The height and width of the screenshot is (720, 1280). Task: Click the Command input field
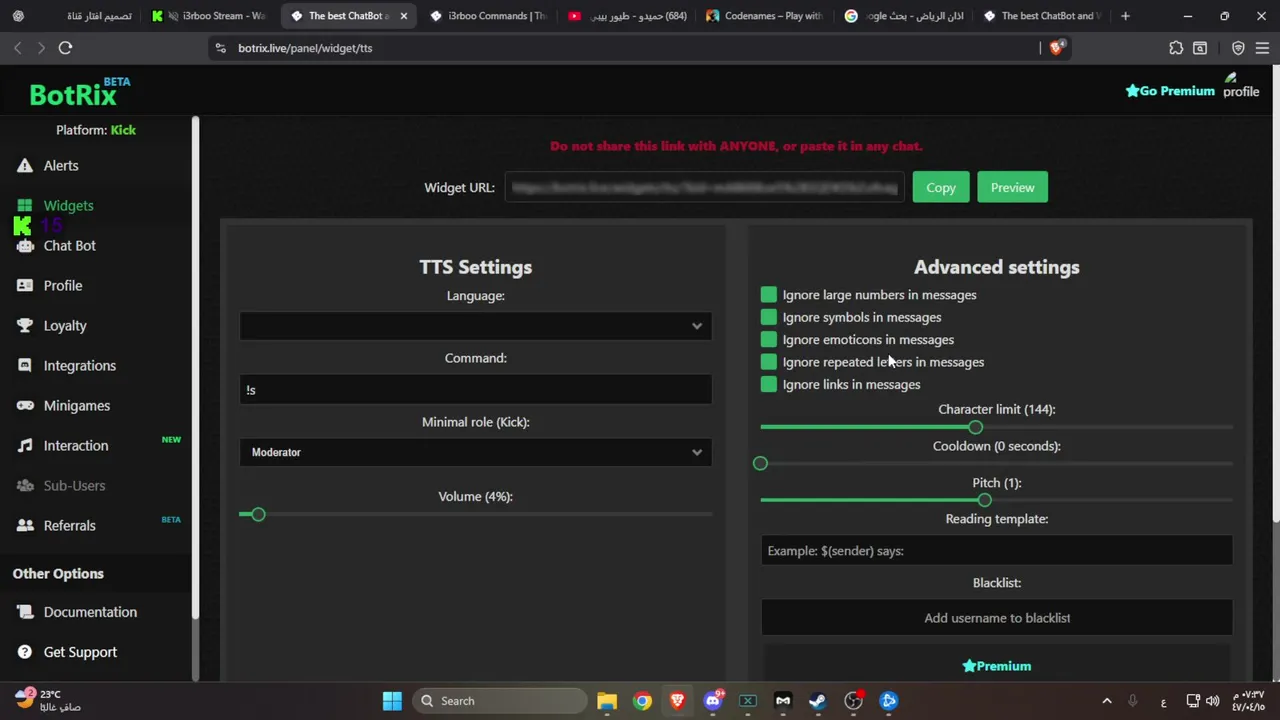[475, 390]
